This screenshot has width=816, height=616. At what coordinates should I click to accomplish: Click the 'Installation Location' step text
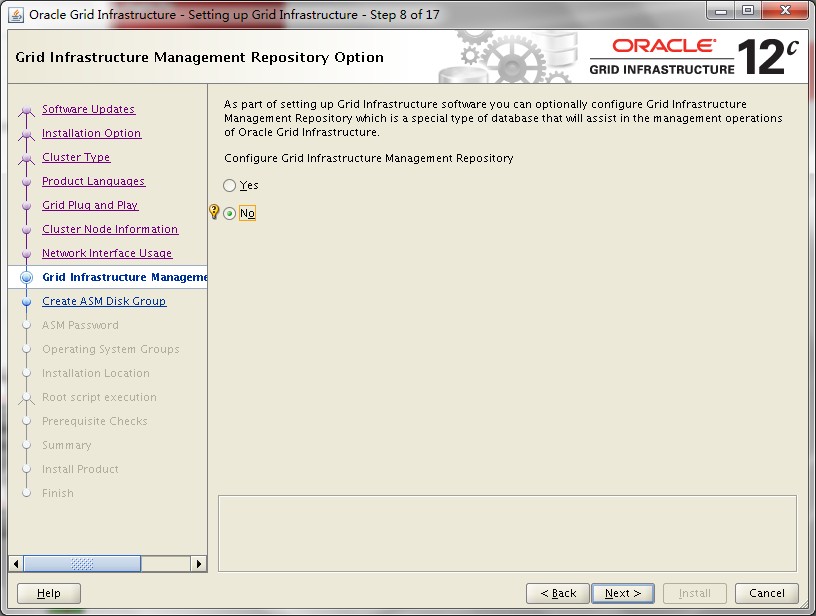96,373
